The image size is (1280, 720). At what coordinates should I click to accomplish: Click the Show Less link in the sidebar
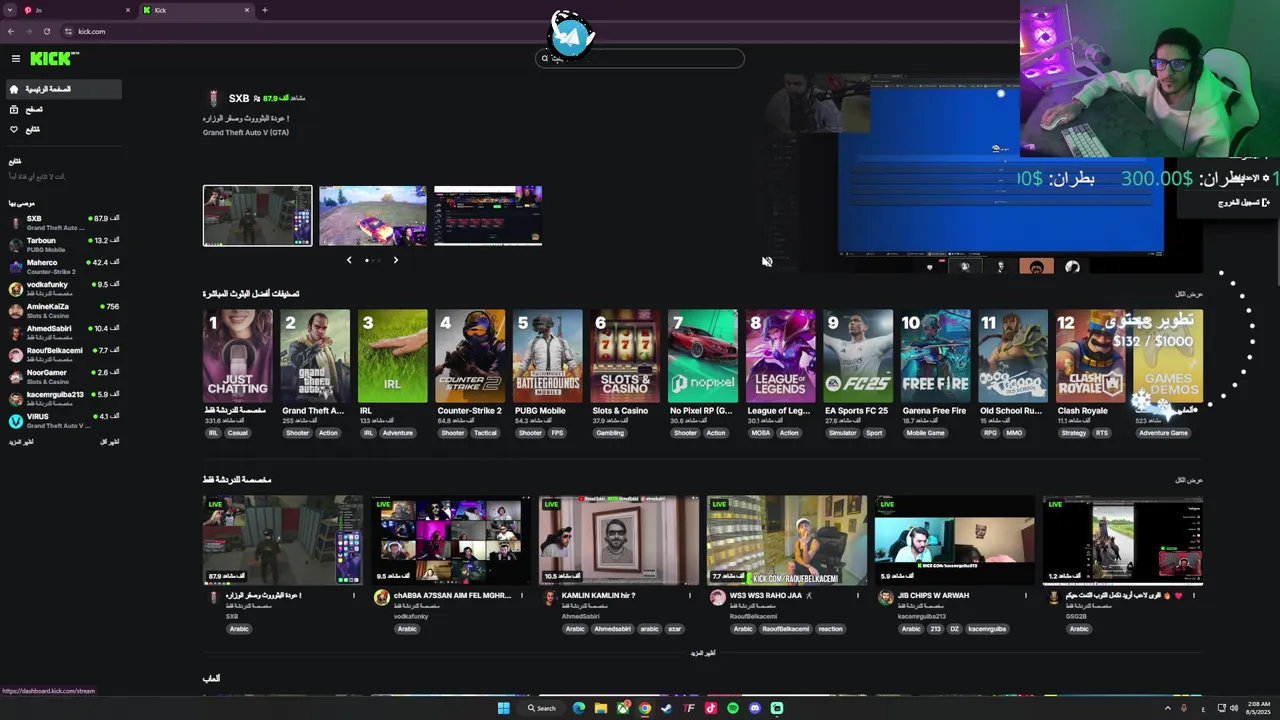point(110,442)
